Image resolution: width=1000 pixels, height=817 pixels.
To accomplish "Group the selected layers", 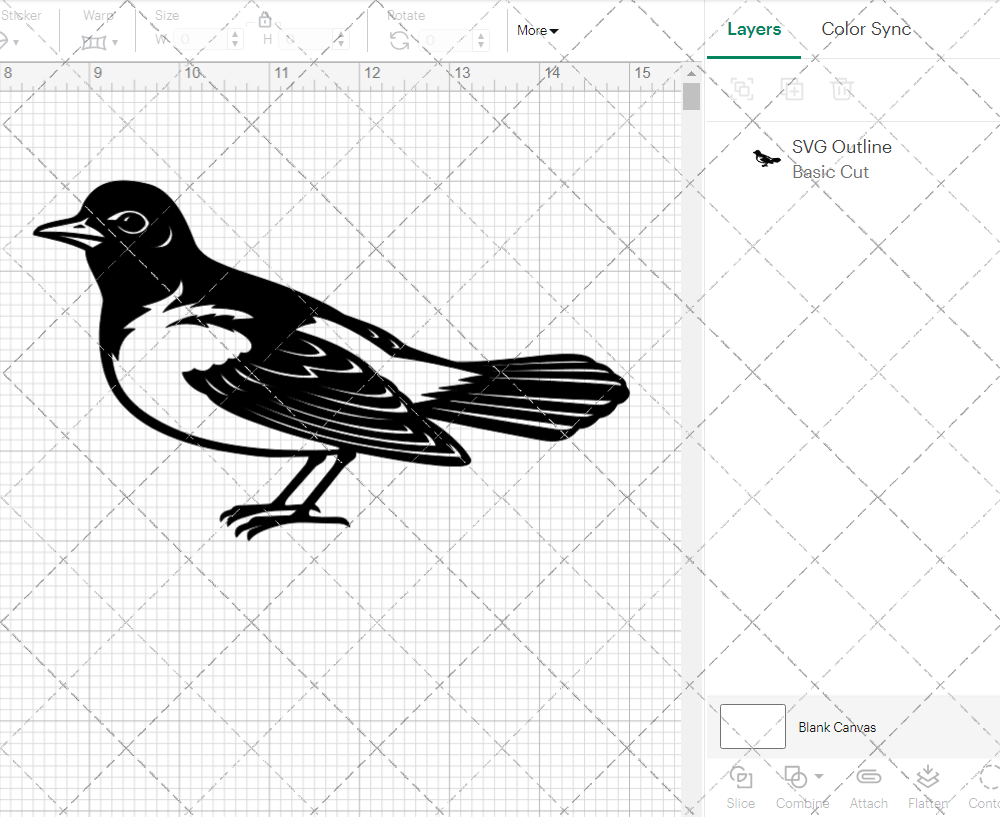I will click(x=742, y=89).
